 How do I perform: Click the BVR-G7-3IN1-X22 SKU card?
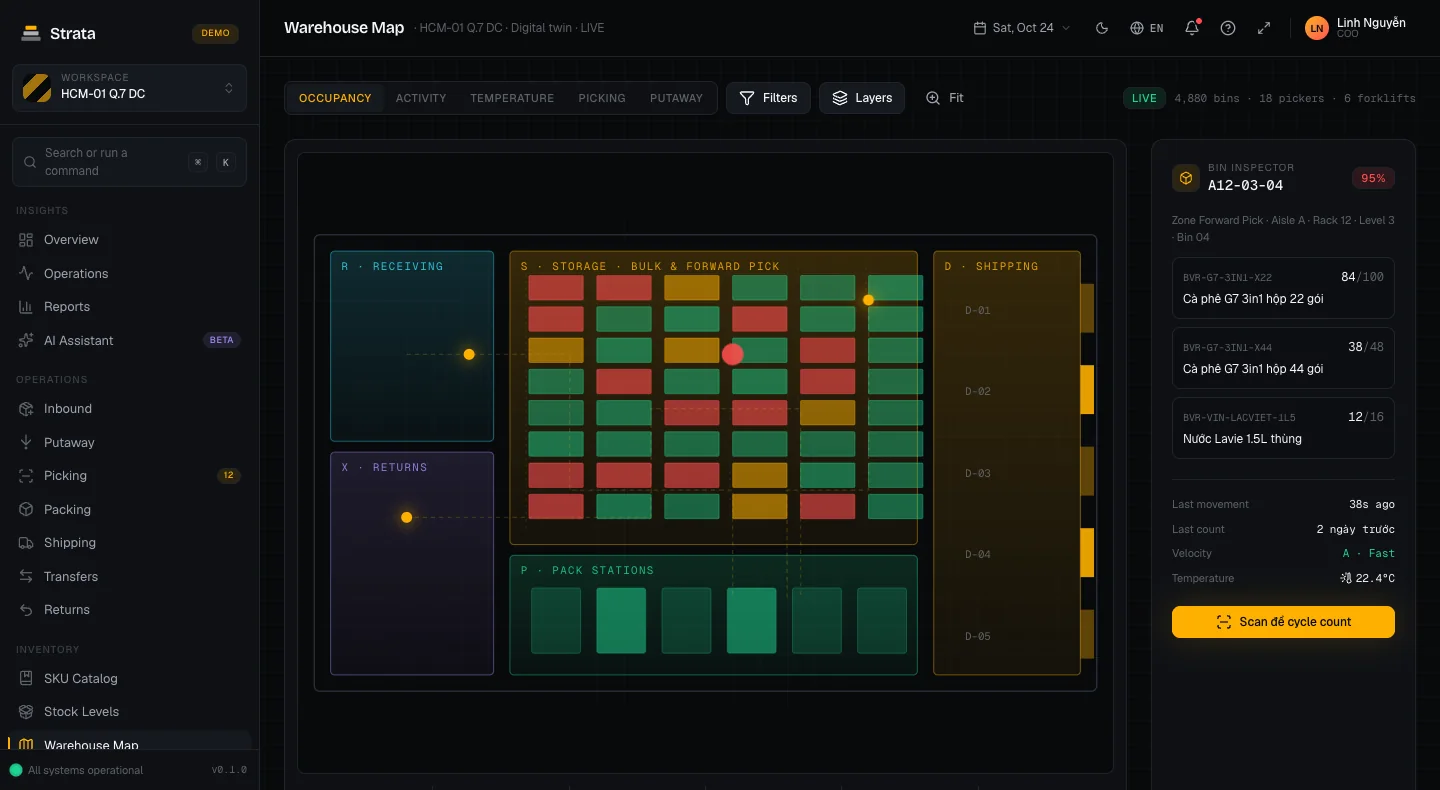pos(1283,288)
